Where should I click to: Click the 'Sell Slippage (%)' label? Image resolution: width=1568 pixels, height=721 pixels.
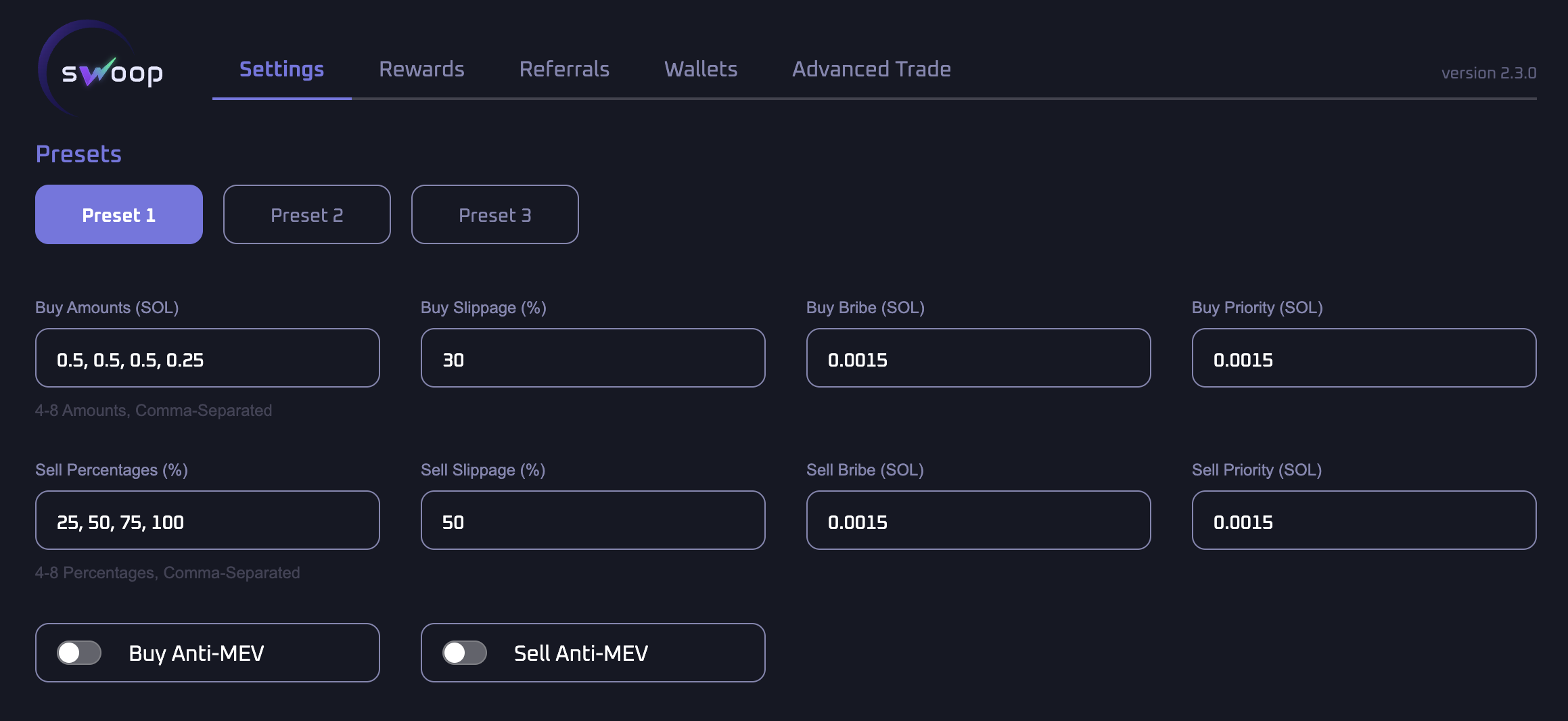pyautogui.click(x=483, y=470)
